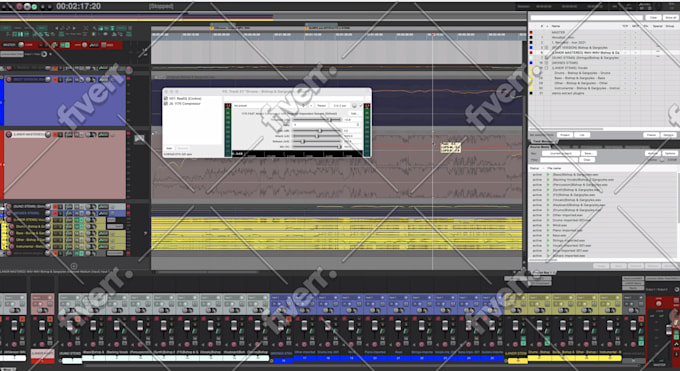Arm recording on the blue BEST VERSION track

(x=9, y=79)
